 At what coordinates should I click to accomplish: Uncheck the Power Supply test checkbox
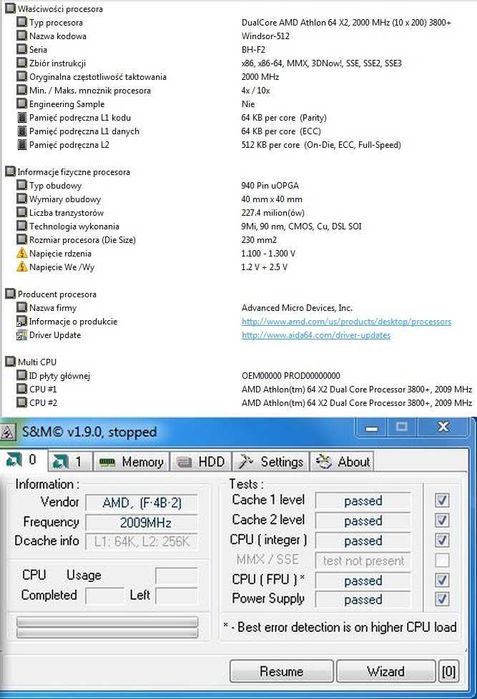[442, 599]
